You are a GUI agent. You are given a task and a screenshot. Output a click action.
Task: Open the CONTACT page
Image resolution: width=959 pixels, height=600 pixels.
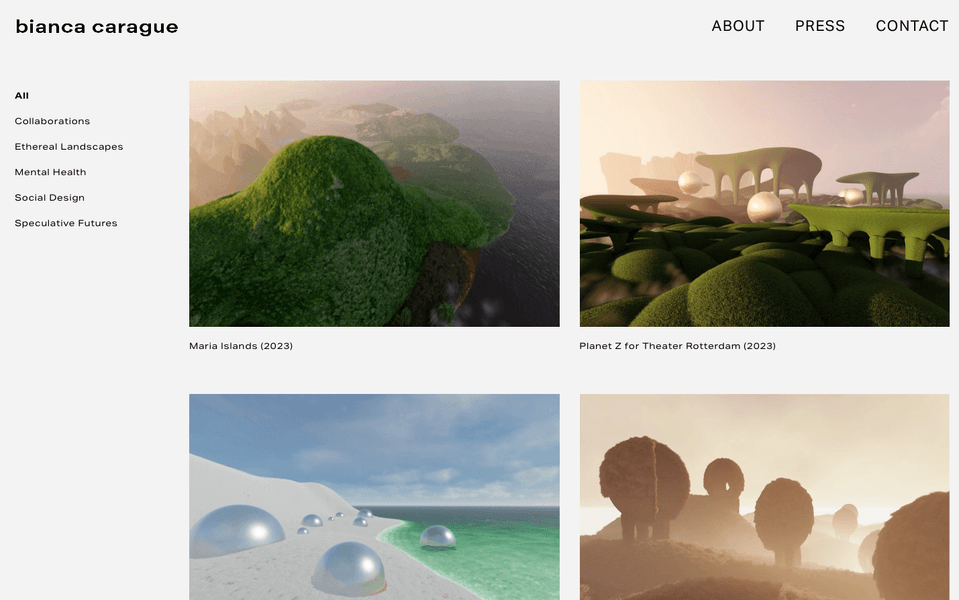pyautogui.click(x=912, y=26)
